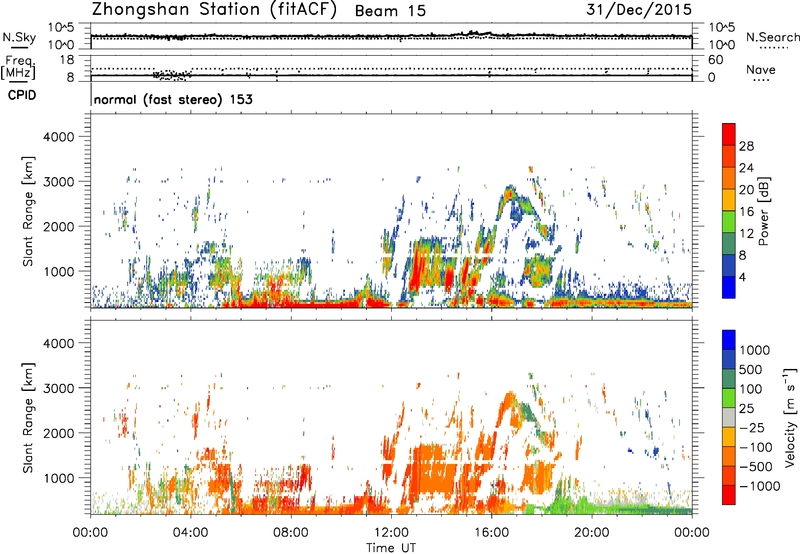Click the "4" label on the power colorbar
This screenshot has width=800, height=554.
(x=743, y=277)
